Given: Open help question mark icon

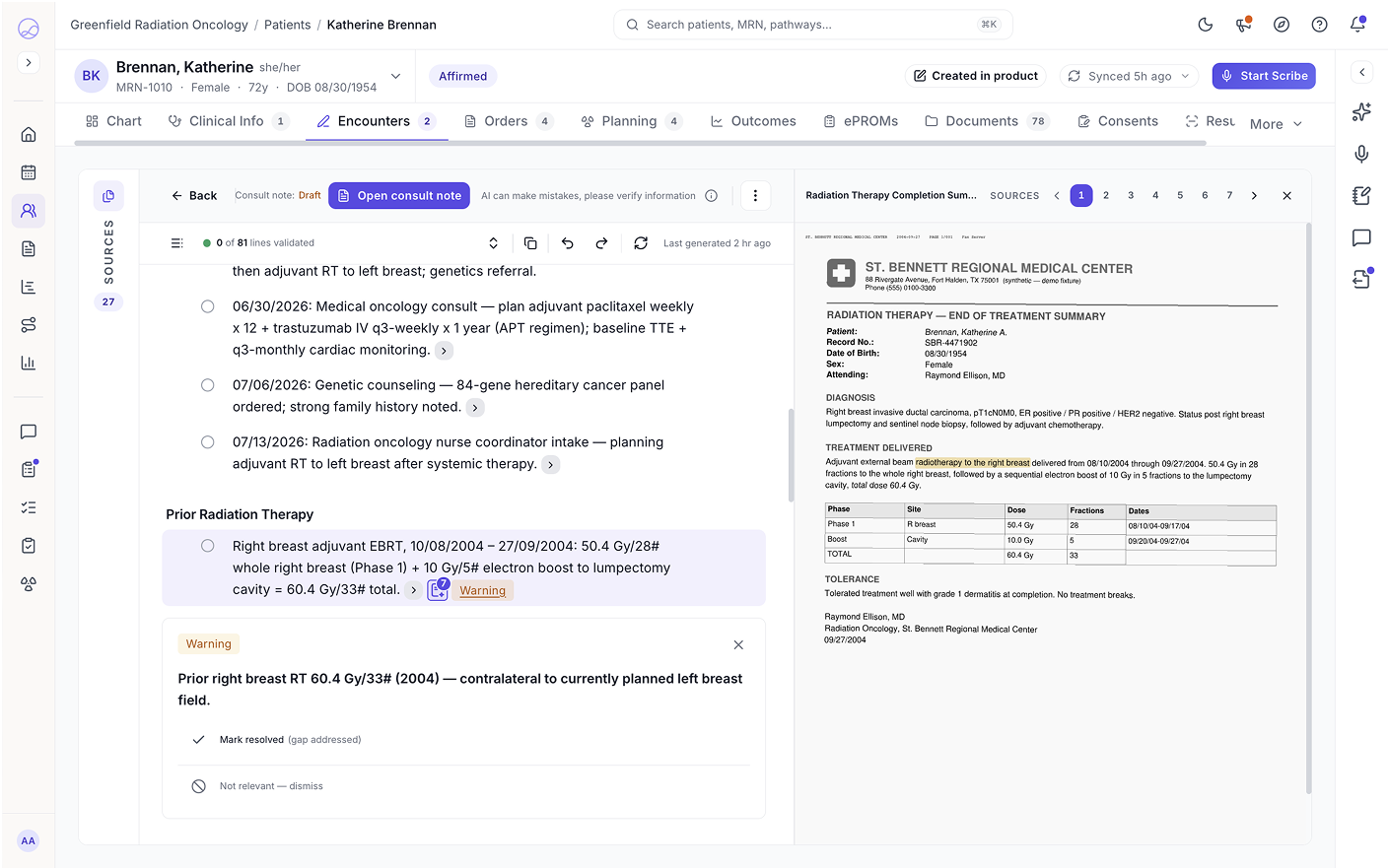Looking at the screenshot, I should pos(1319,25).
